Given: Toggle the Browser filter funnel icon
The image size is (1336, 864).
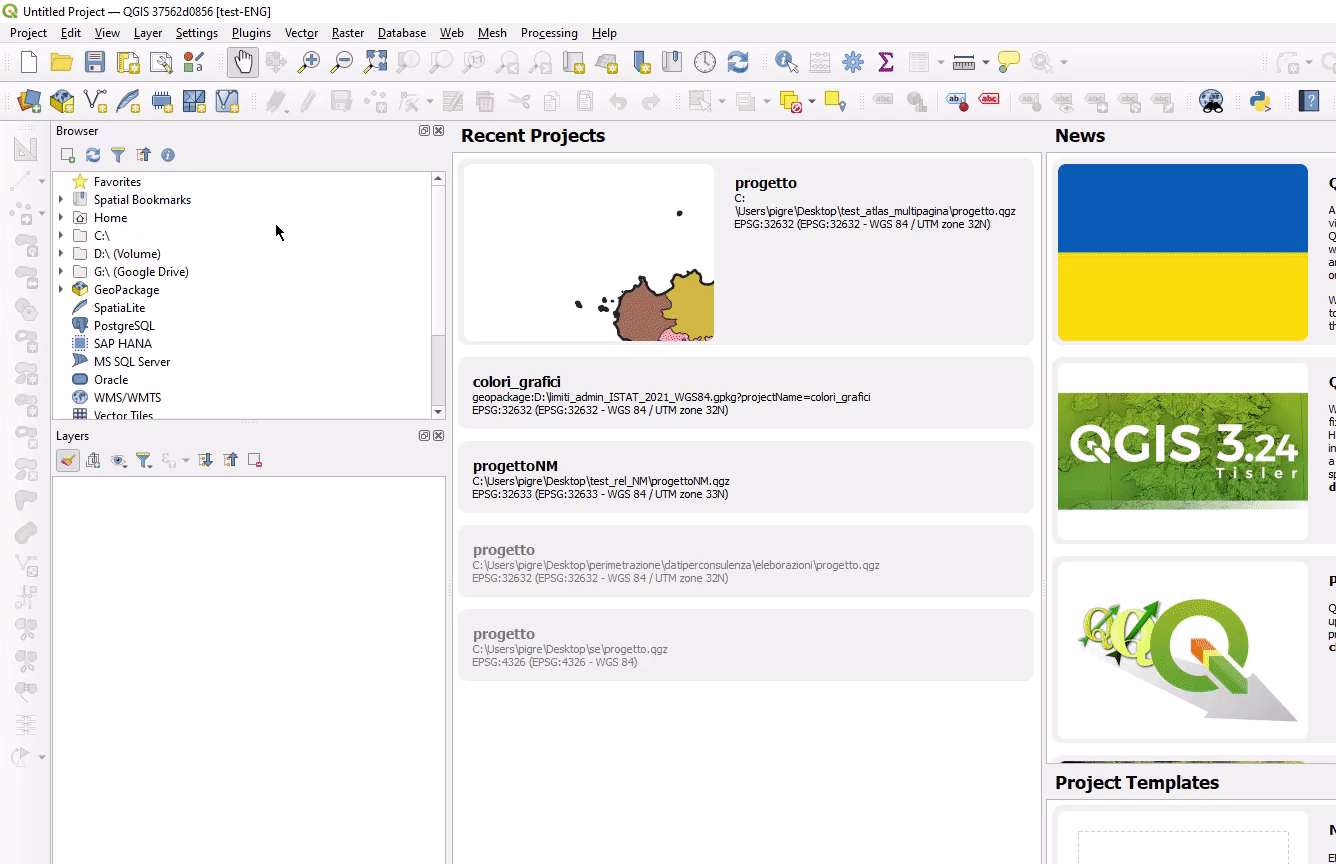Looking at the screenshot, I should click(118, 155).
